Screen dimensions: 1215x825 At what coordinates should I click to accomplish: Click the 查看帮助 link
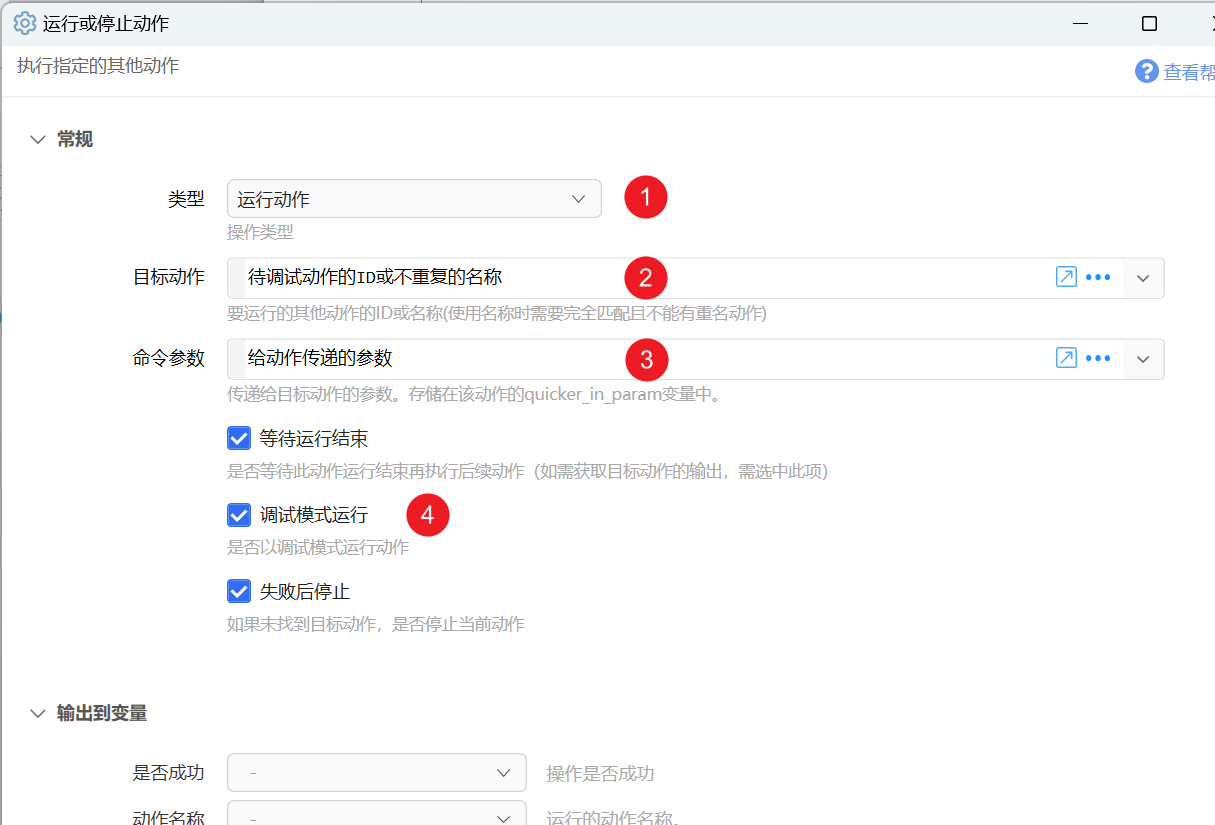click(1189, 72)
